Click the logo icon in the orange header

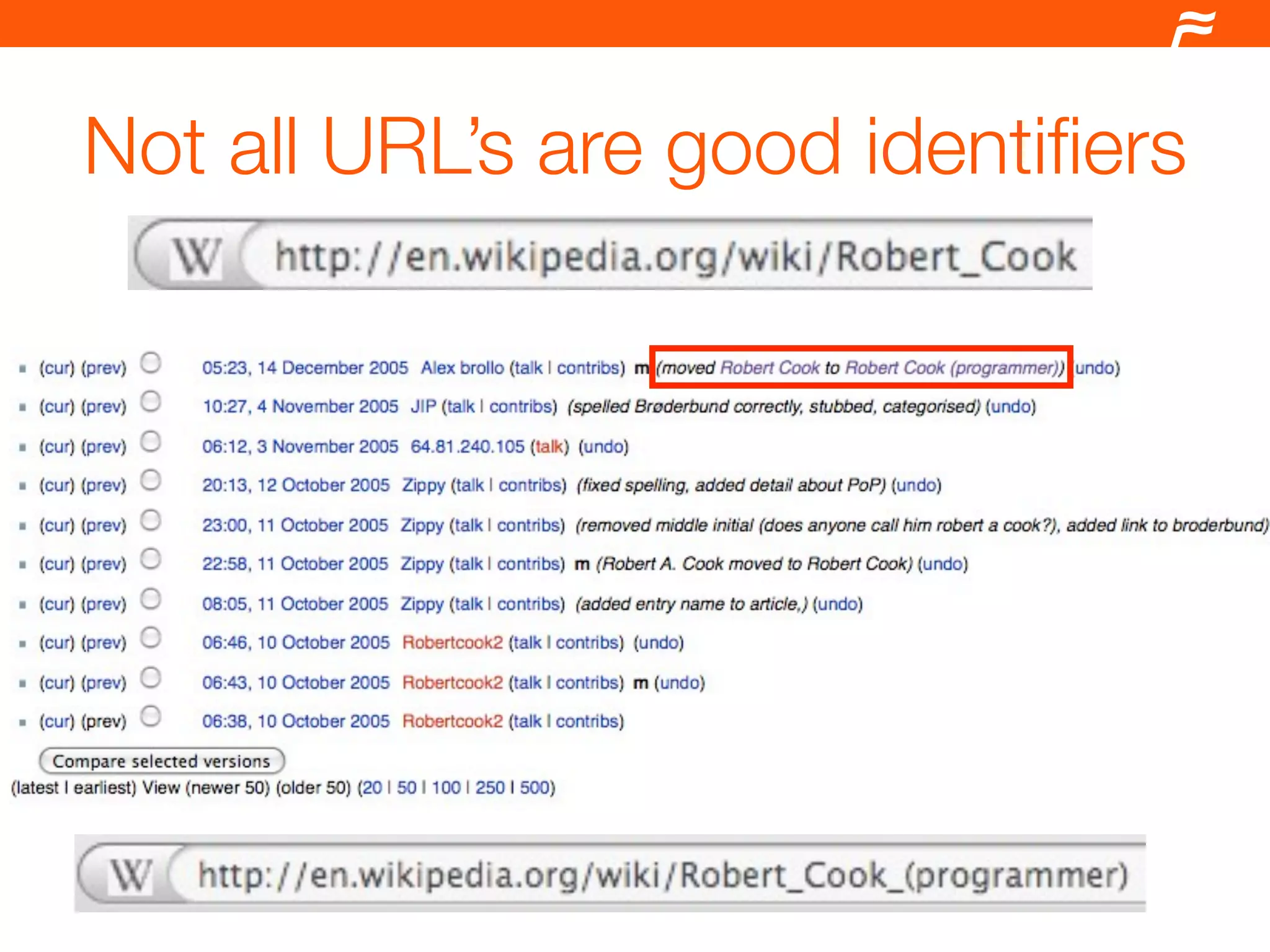(1193, 26)
